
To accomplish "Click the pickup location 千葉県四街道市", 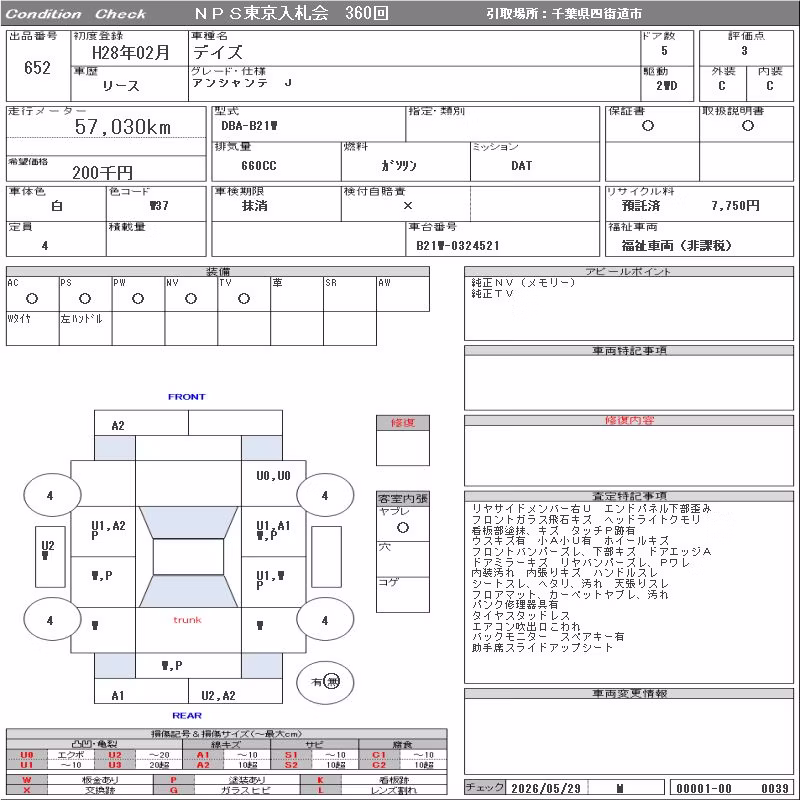I will (597, 14).
